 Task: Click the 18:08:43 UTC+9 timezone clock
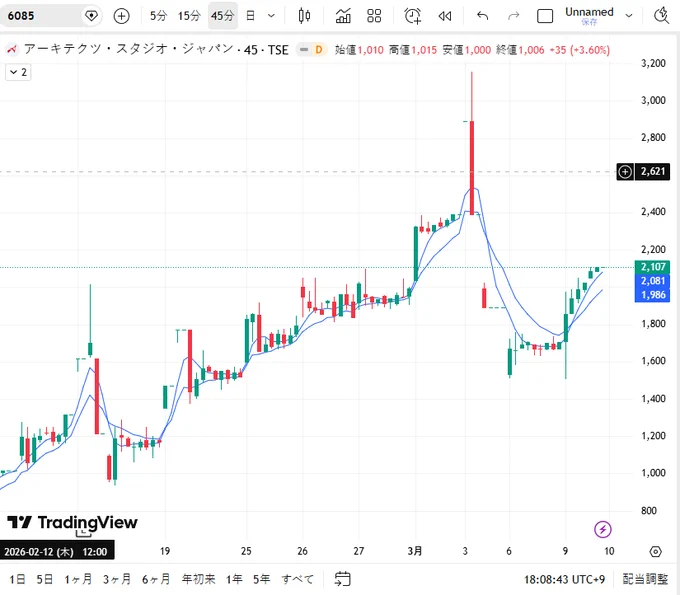point(565,579)
